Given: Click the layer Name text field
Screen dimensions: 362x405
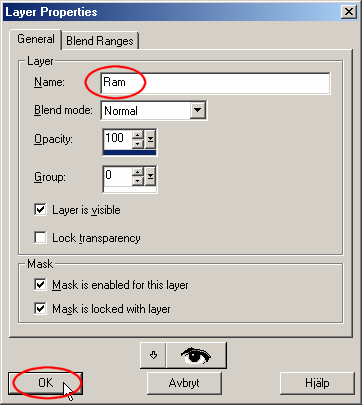Looking at the screenshot, I should [x=215, y=83].
